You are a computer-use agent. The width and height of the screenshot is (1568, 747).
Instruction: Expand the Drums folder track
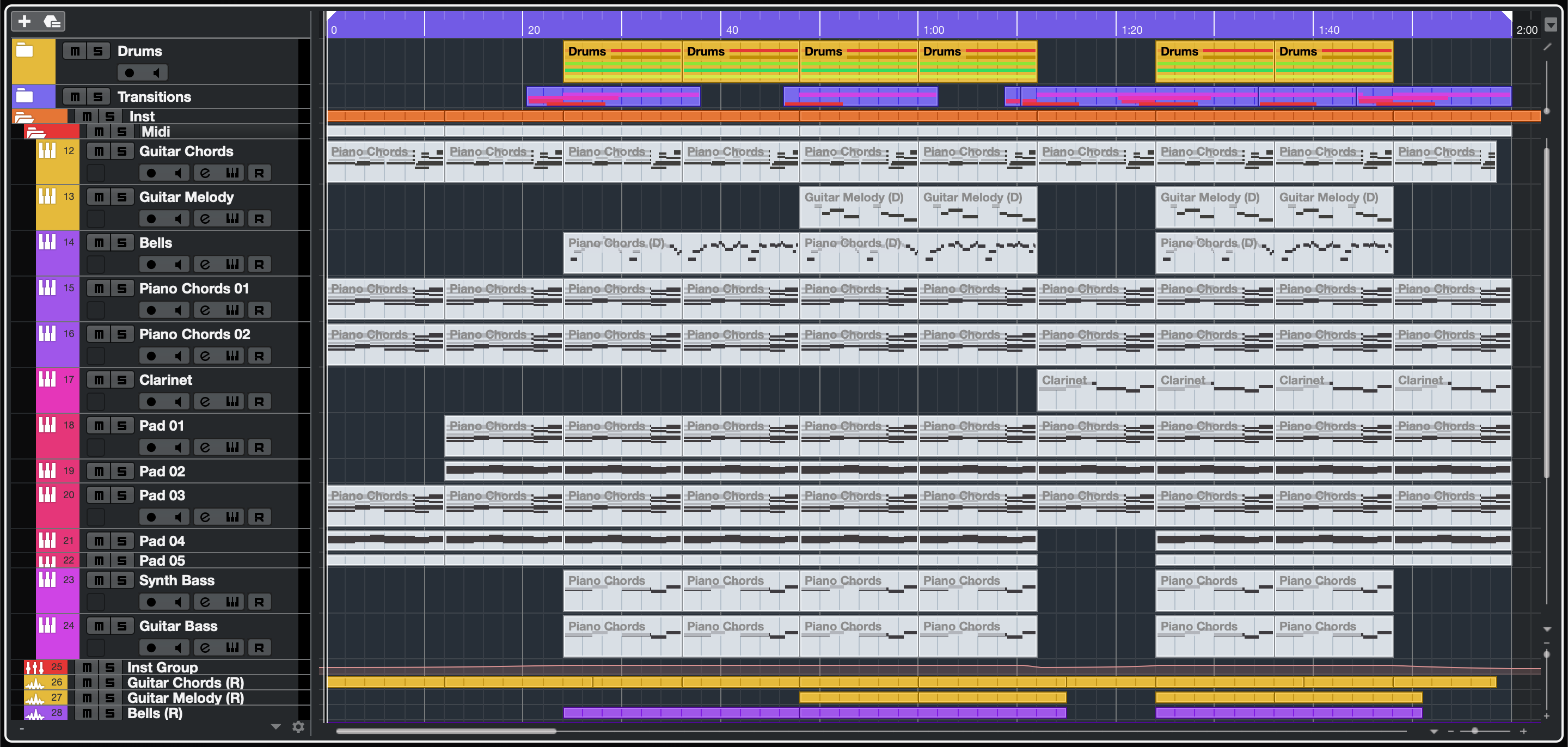pos(24,50)
